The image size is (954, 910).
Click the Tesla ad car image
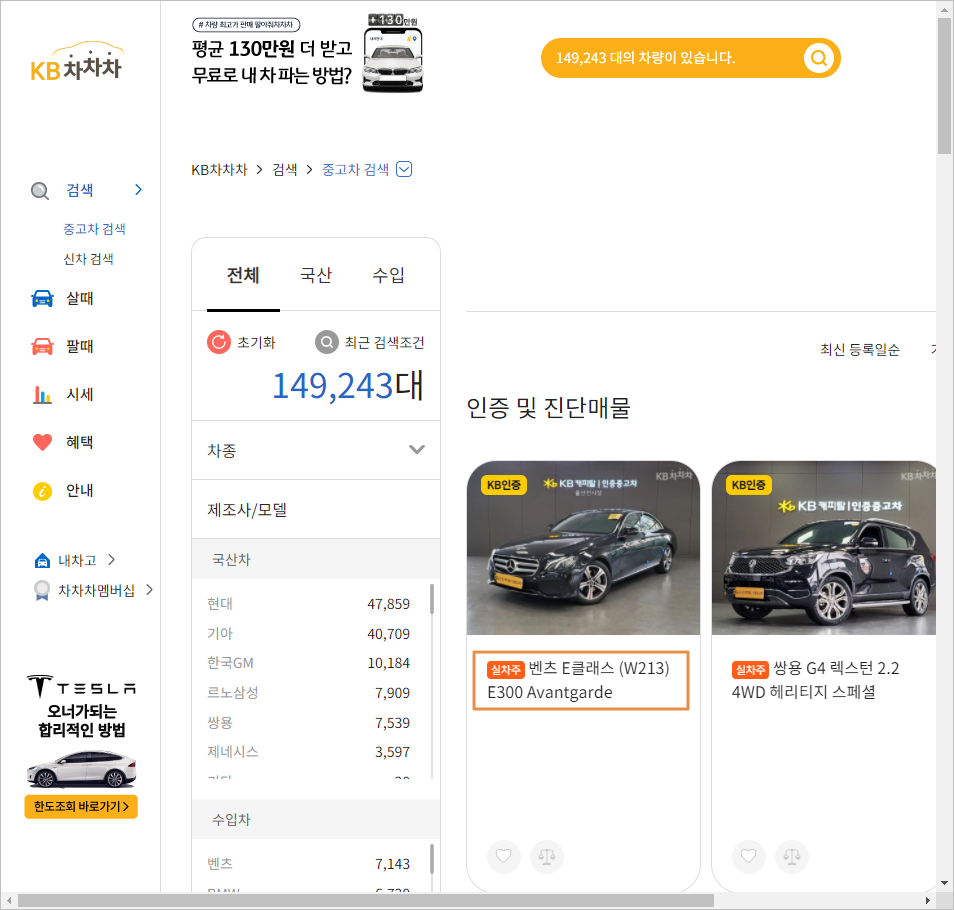tap(82, 769)
